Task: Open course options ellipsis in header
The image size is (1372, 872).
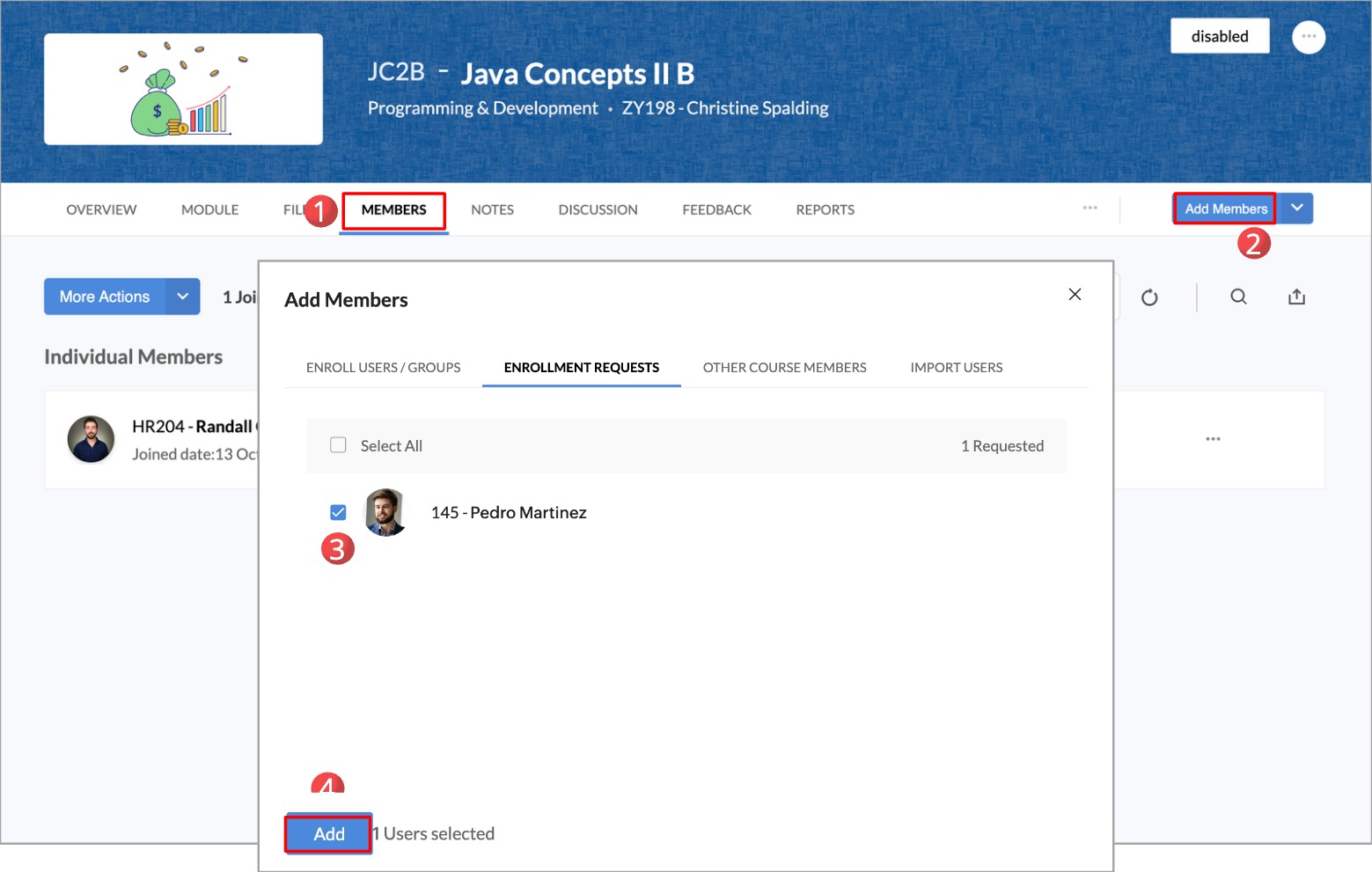Action: (1308, 37)
